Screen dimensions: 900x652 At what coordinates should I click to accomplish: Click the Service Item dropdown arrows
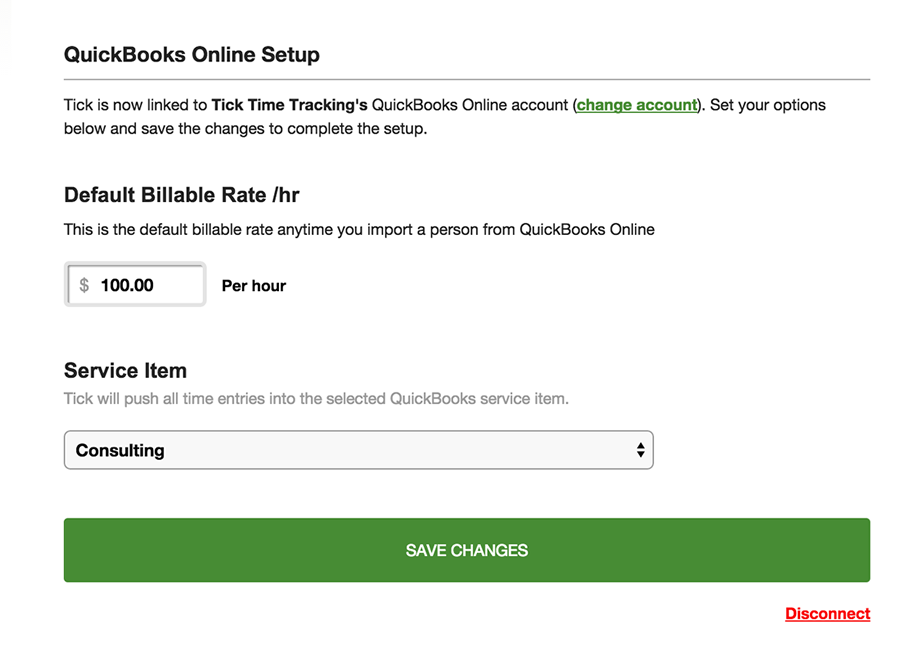641,450
